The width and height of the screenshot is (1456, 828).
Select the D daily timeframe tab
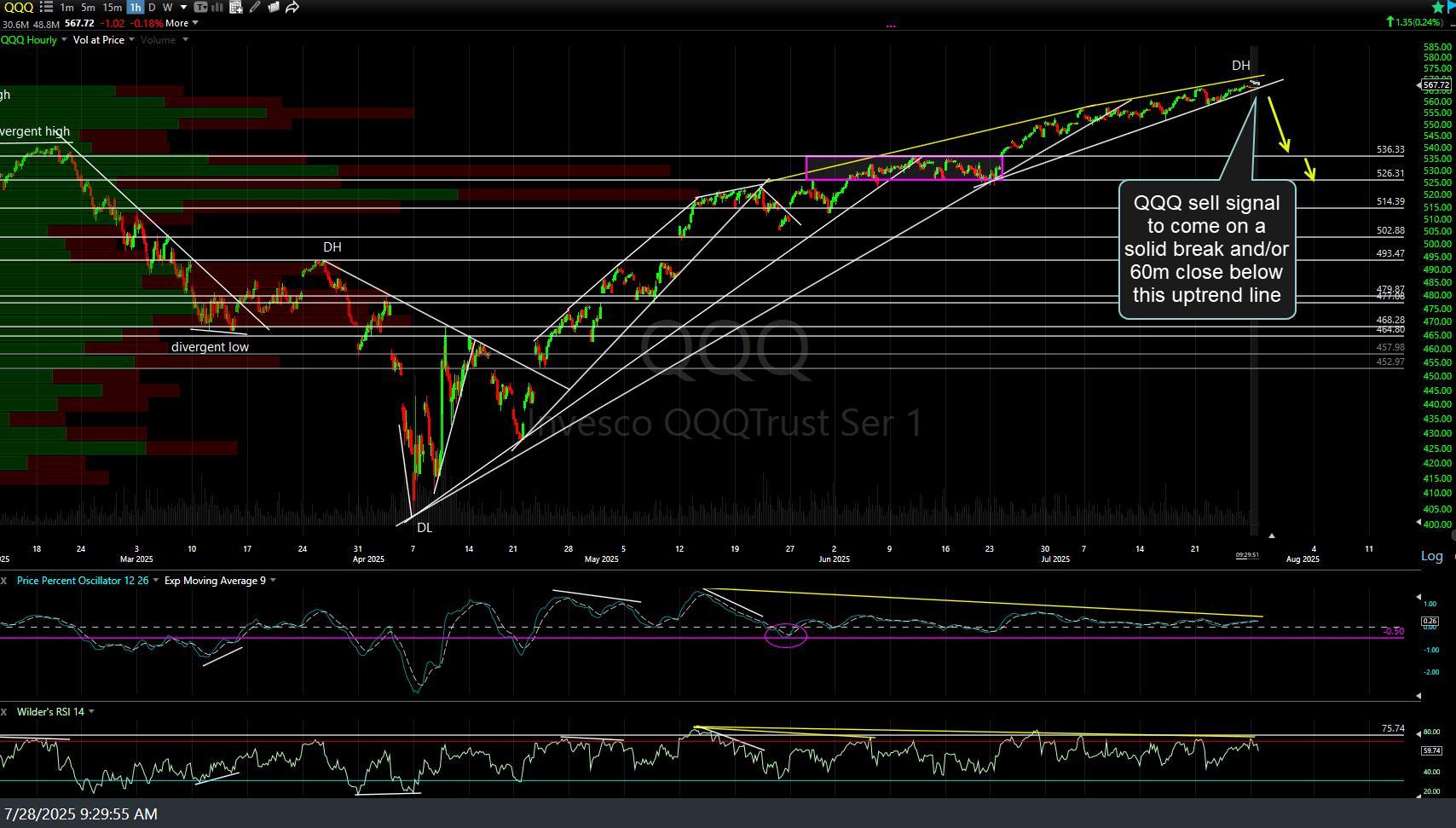[152, 7]
